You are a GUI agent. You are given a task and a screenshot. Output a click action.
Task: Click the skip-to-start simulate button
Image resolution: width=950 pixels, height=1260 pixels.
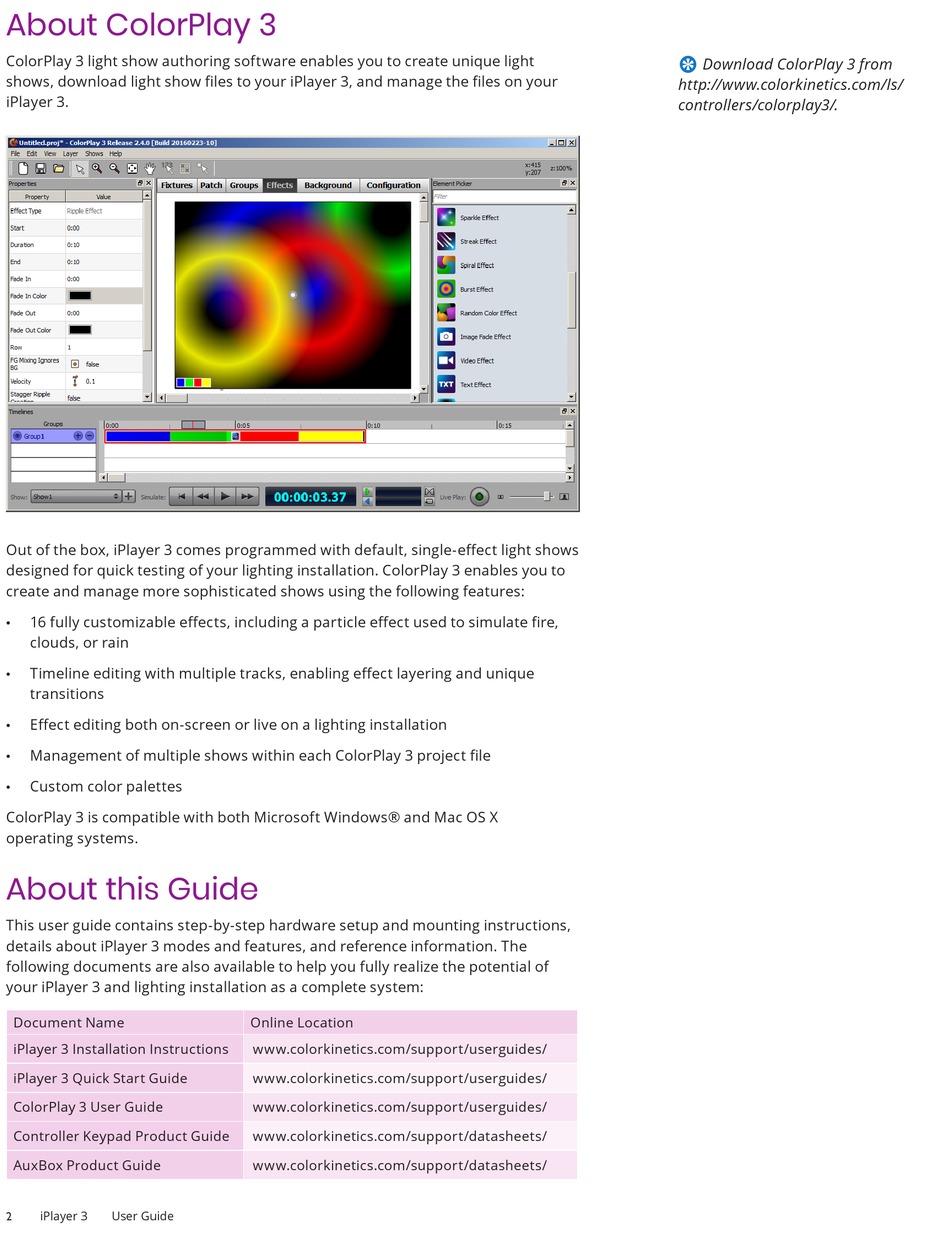(x=181, y=496)
